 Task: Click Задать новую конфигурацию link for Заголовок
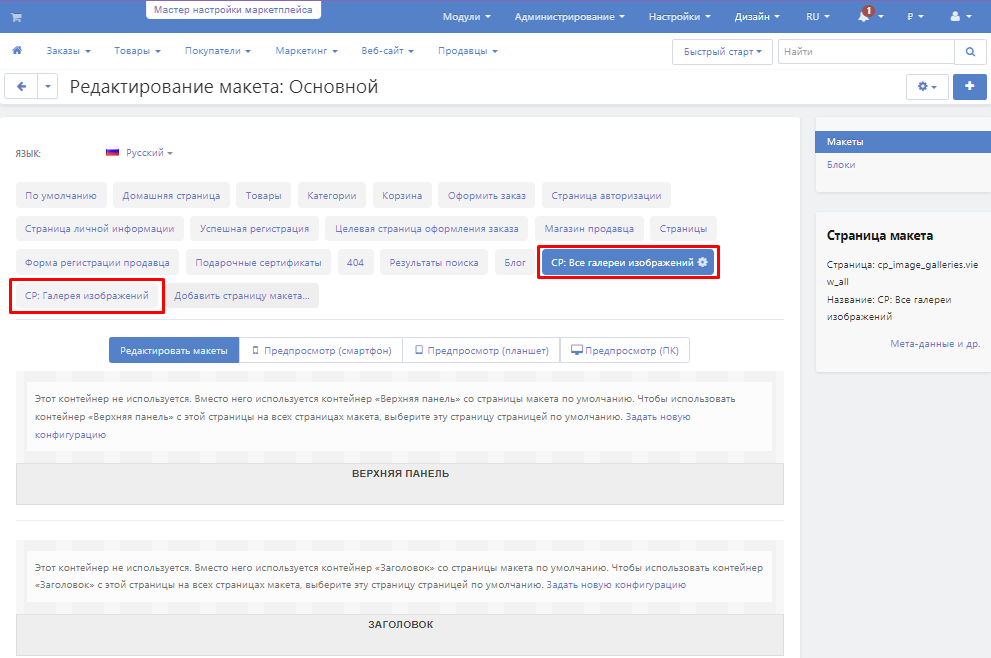pos(616,585)
